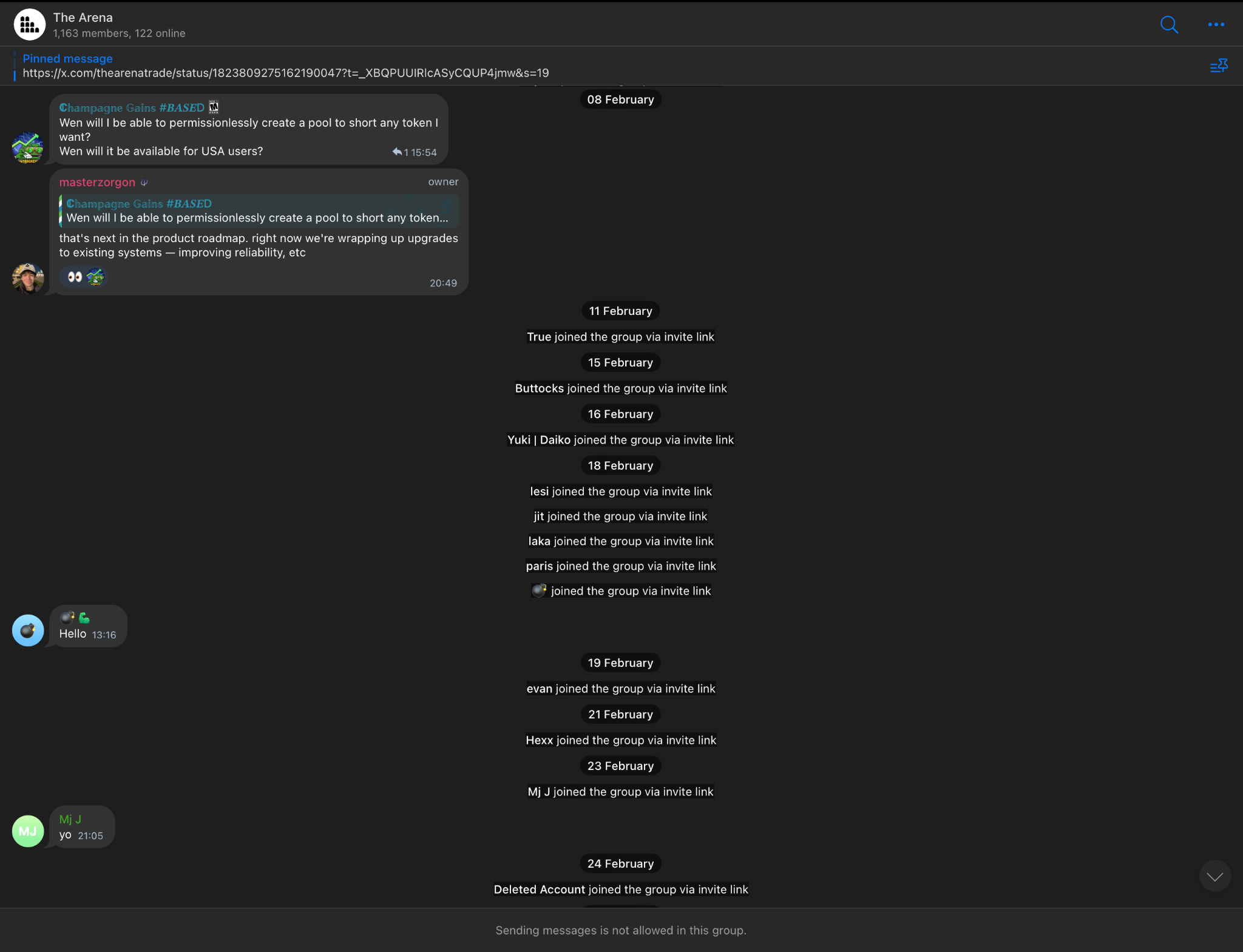
Task: Click the masterzorgon sender name
Action: point(97,183)
